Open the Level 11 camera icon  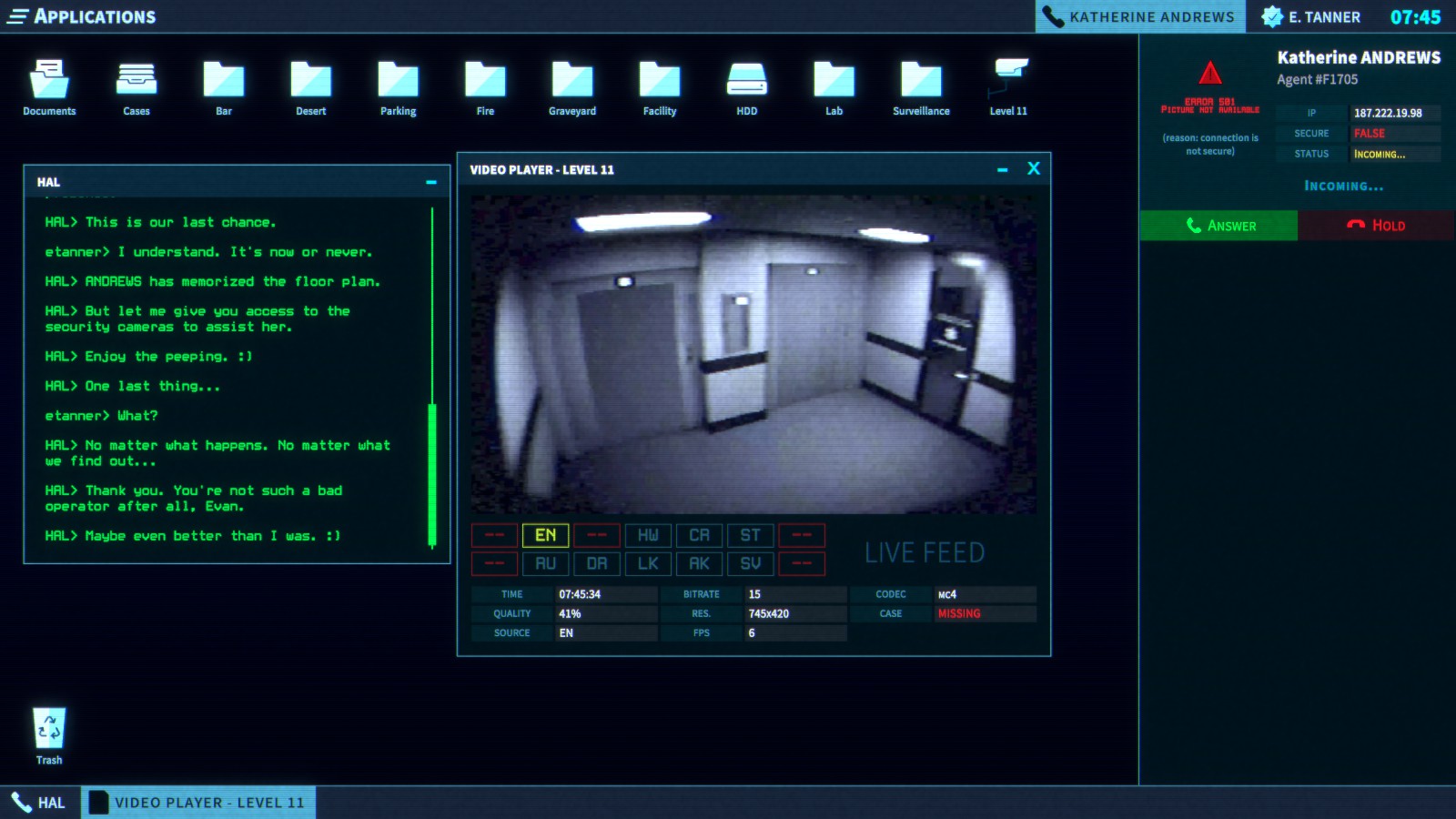[1007, 82]
